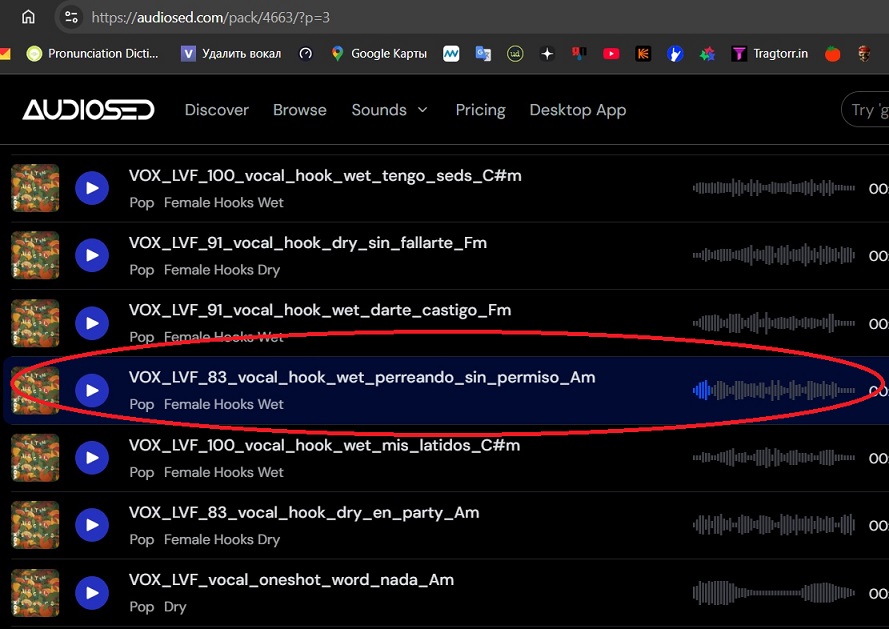Image resolution: width=889 pixels, height=629 pixels.
Task: Click Female Hooks Wet tag under mis_latidos
Action: pos(223,472)
